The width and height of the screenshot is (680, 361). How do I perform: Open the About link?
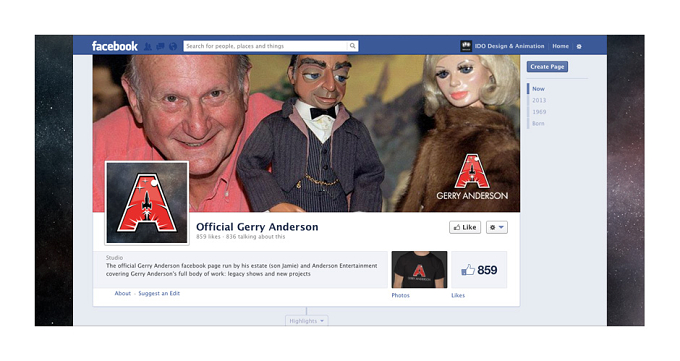[x=123, y=293]
